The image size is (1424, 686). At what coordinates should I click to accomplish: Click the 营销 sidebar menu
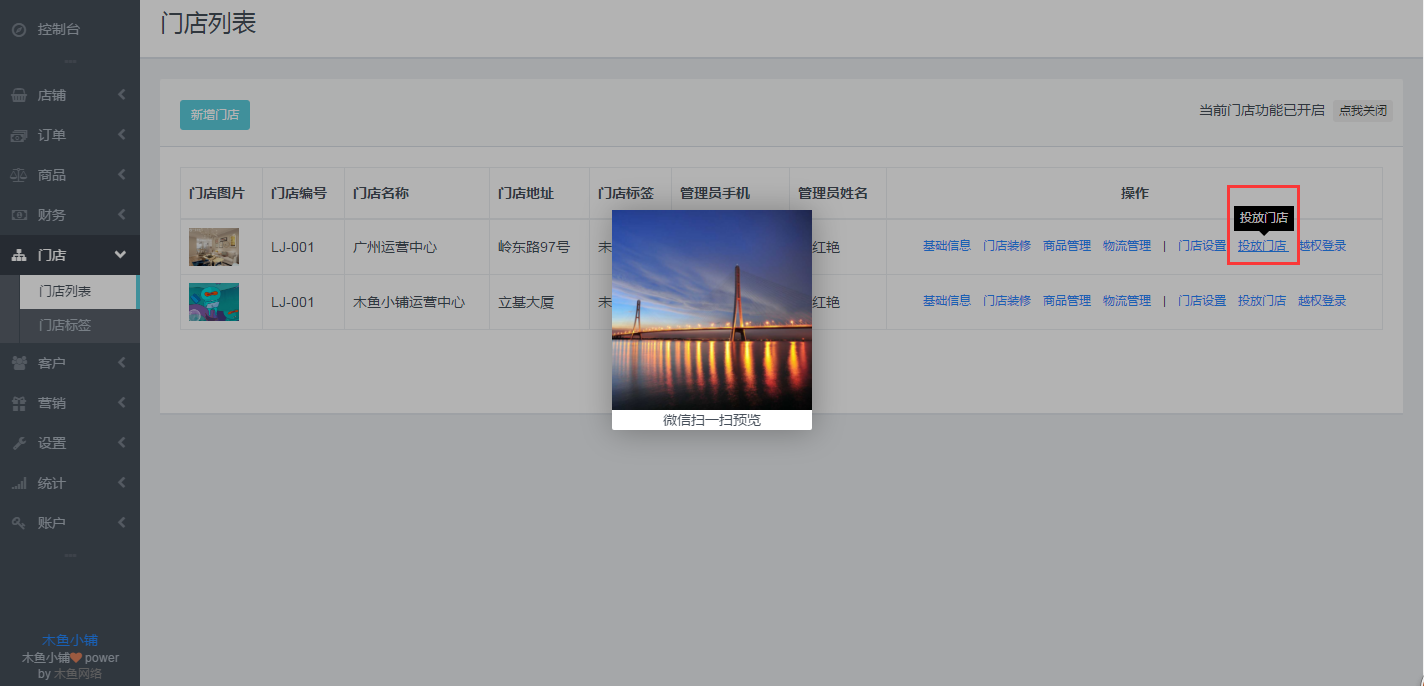tap(70, 403)
